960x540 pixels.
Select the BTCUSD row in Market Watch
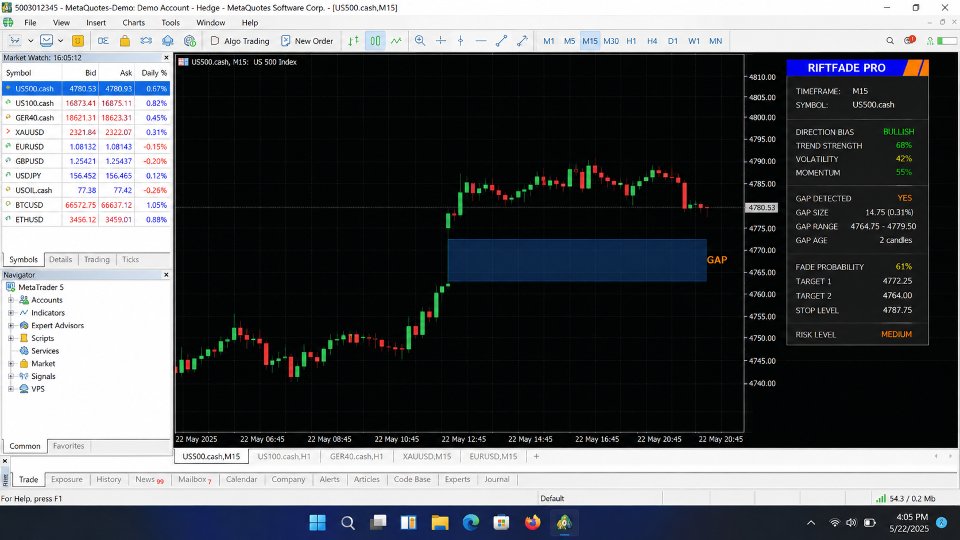(86, 205)
